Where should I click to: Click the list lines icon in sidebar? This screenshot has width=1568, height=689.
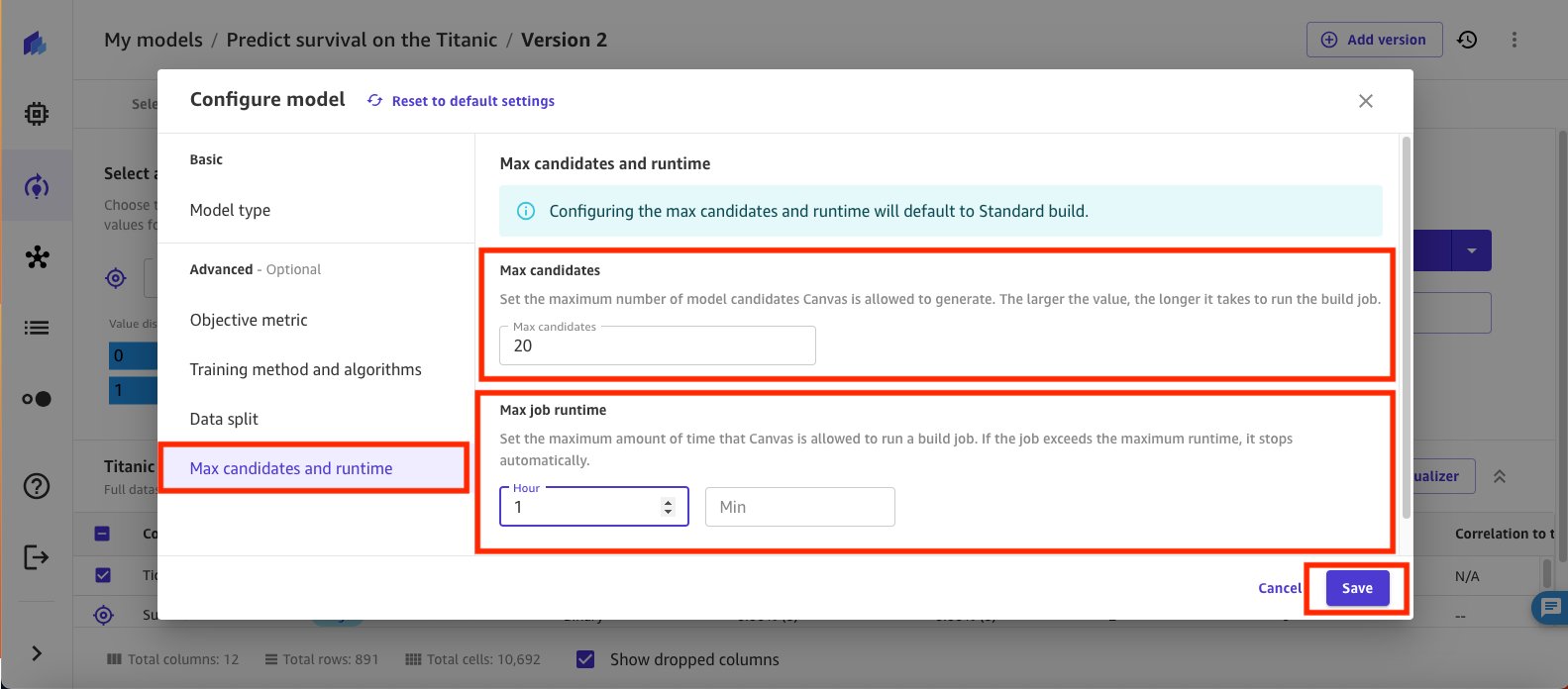(x=37, y=328)
